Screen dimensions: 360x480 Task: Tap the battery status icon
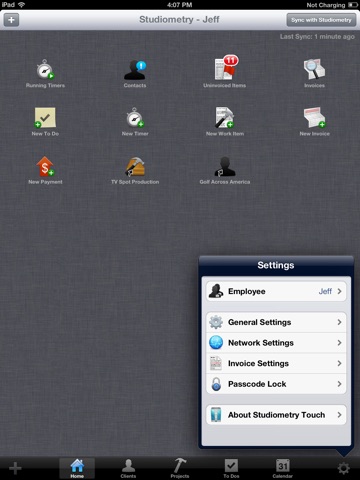[353, 5]
